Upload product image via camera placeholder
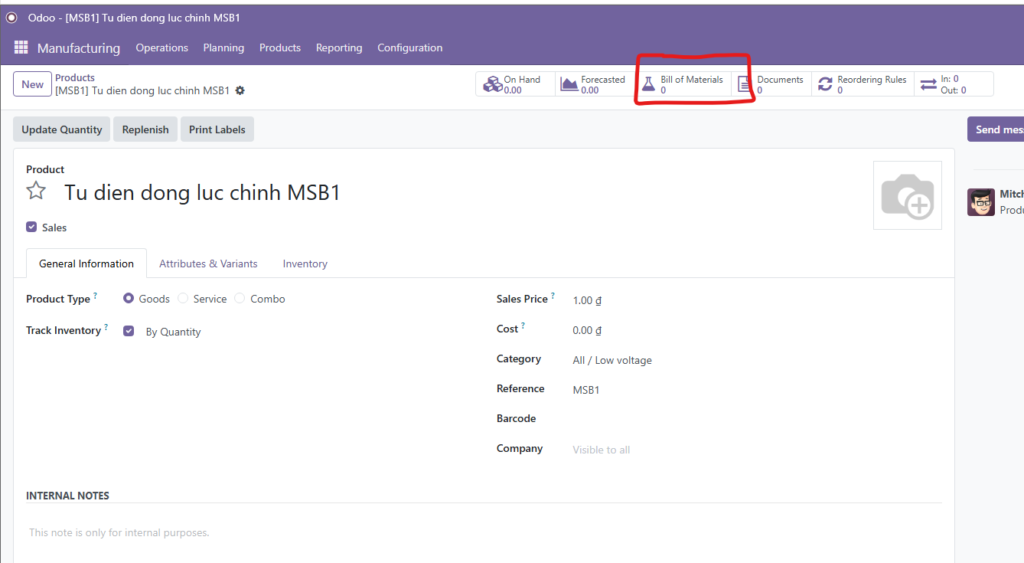 907,196
